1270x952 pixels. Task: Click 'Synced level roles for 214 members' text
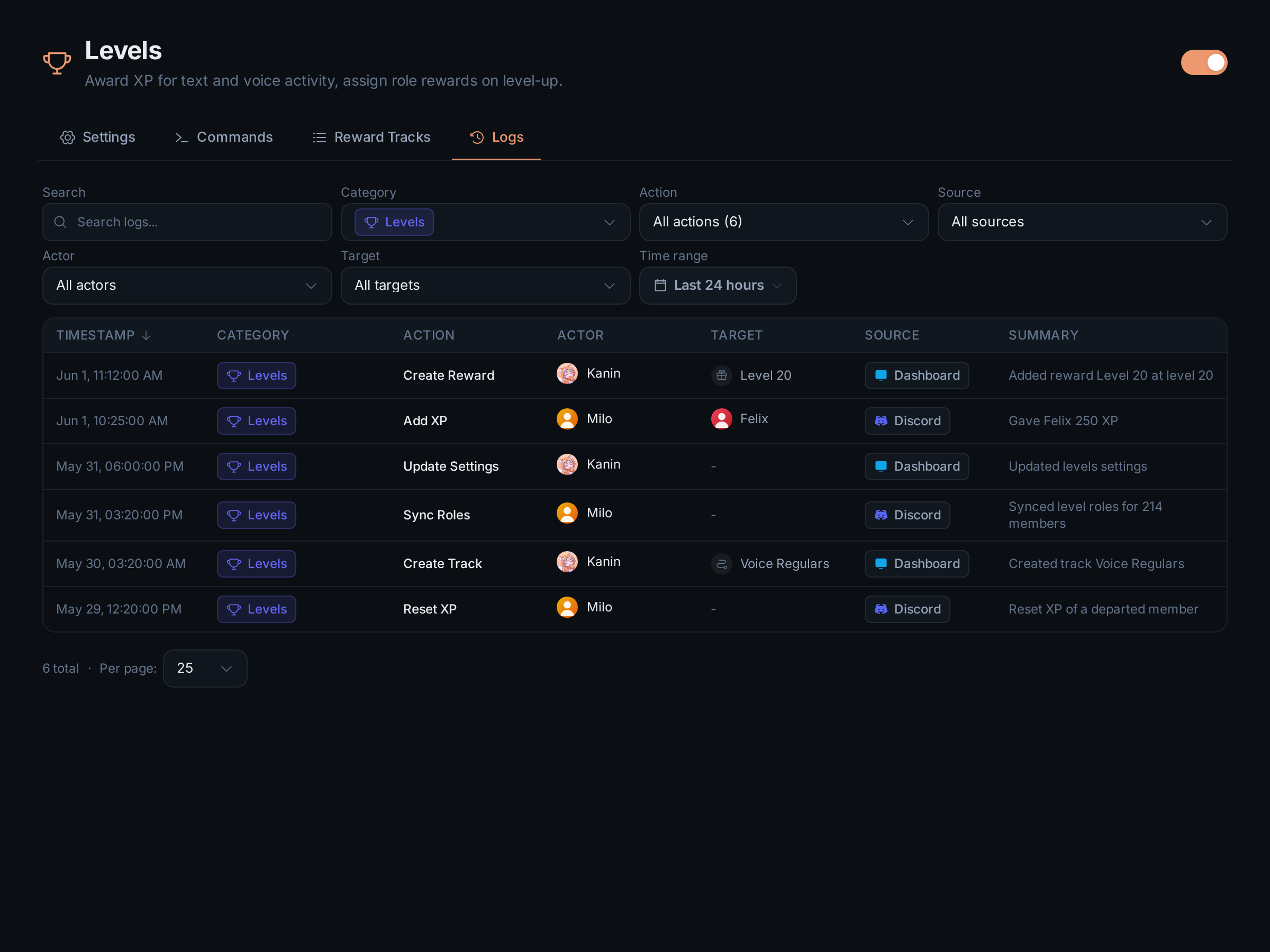(x=1085, y=515)
